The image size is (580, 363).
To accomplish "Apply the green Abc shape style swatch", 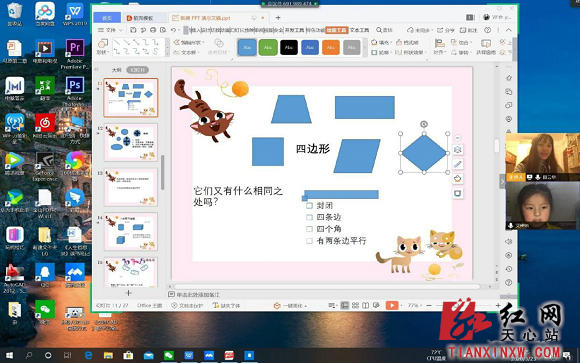I will pyautogui.click(x=268, y=47).
